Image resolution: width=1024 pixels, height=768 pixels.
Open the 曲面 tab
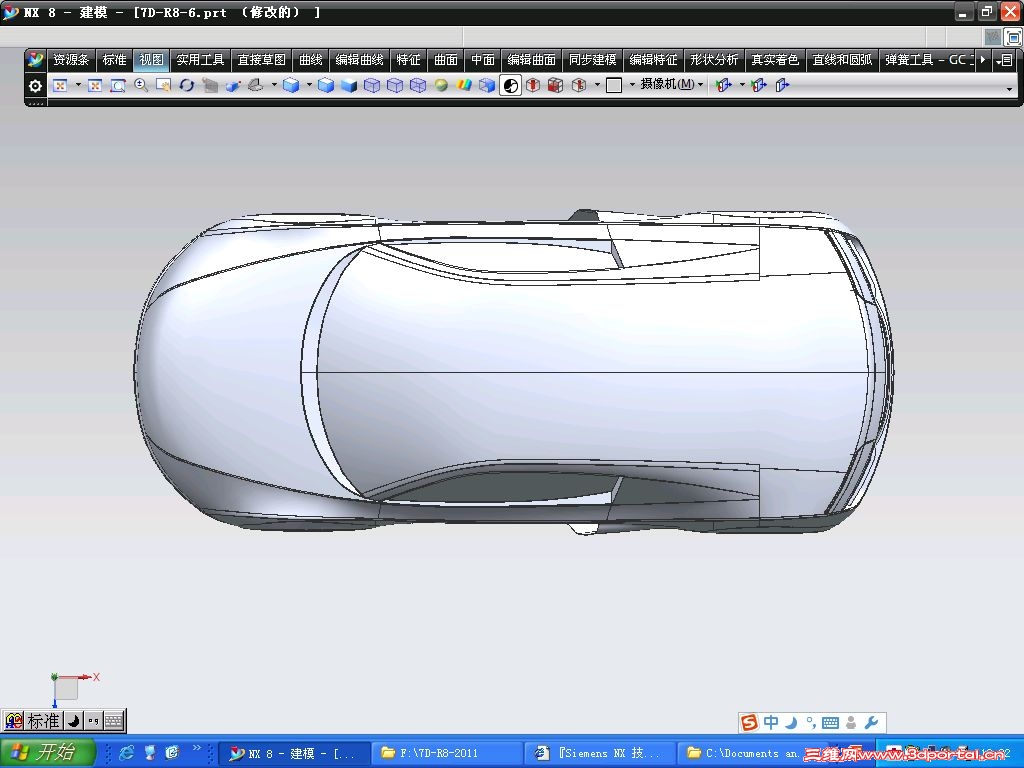(x=446, y=60)
